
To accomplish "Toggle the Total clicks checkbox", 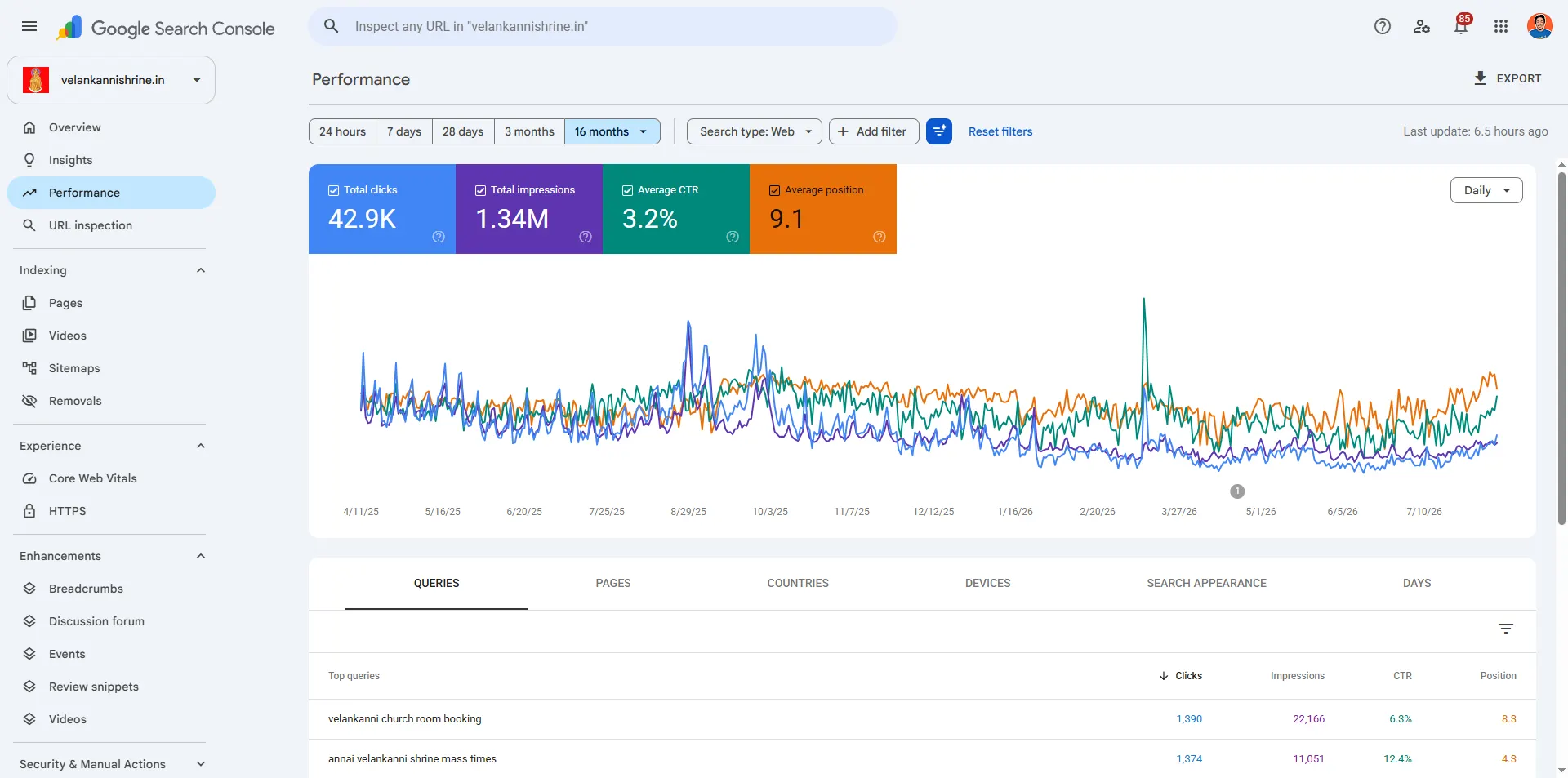I will 333,190.
